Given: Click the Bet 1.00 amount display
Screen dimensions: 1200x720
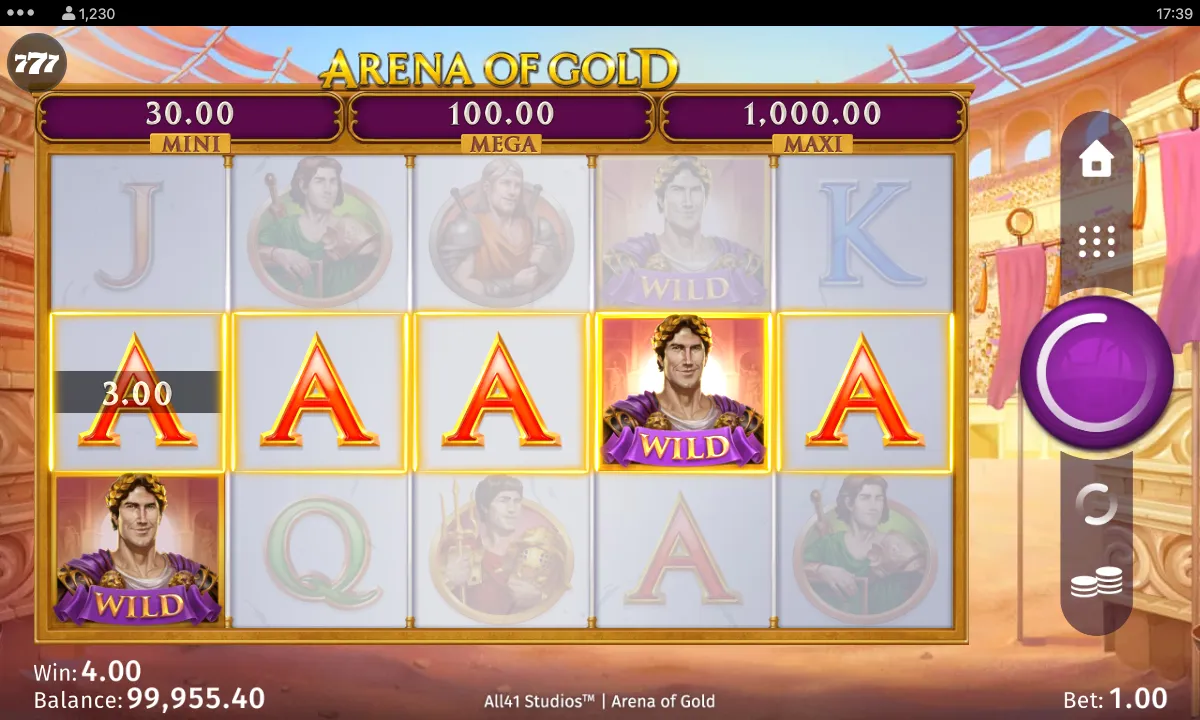Looking at the screenshot, I should (1115, 698).
